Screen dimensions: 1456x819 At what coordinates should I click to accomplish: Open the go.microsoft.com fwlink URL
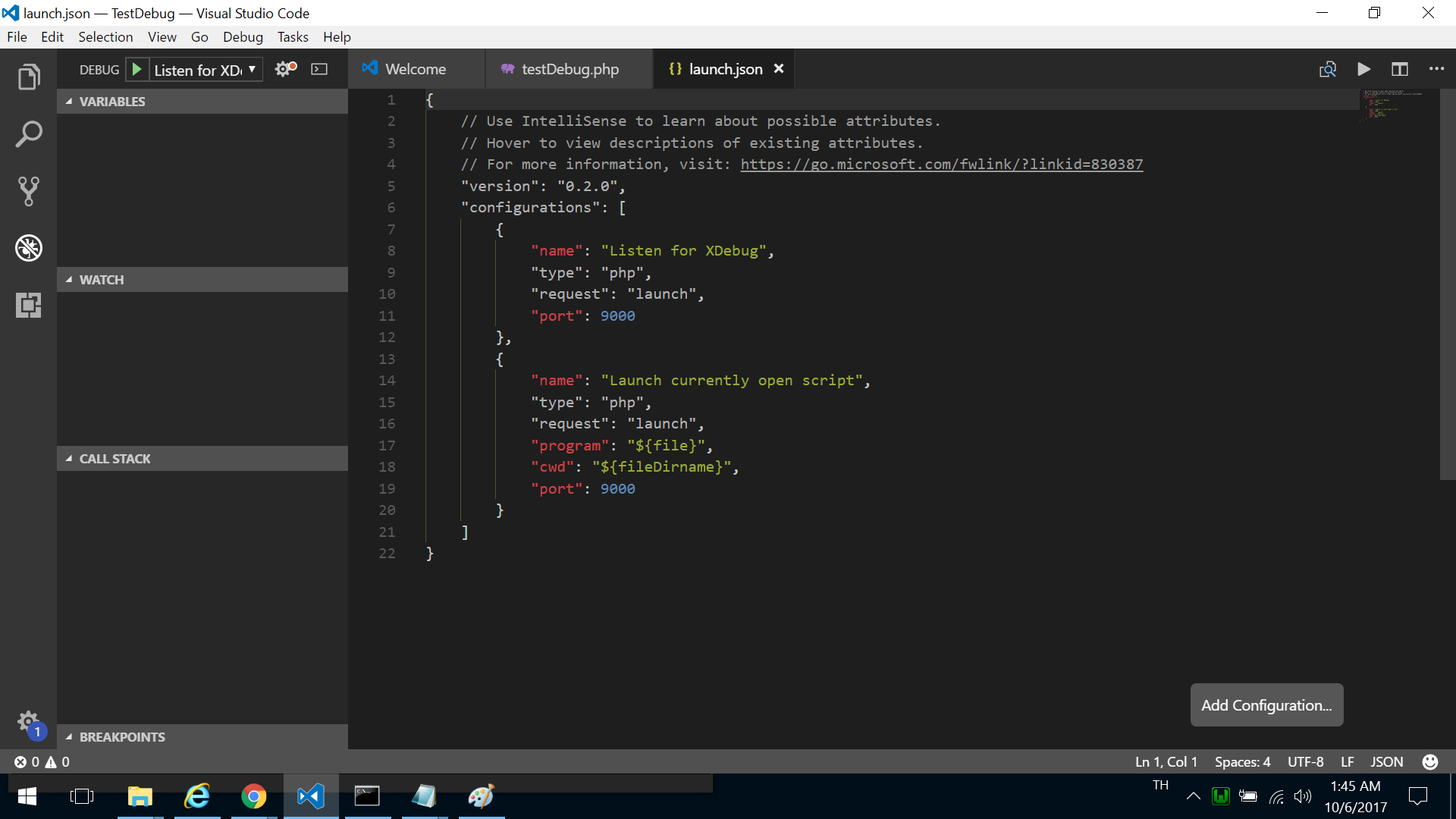(941, 165)
